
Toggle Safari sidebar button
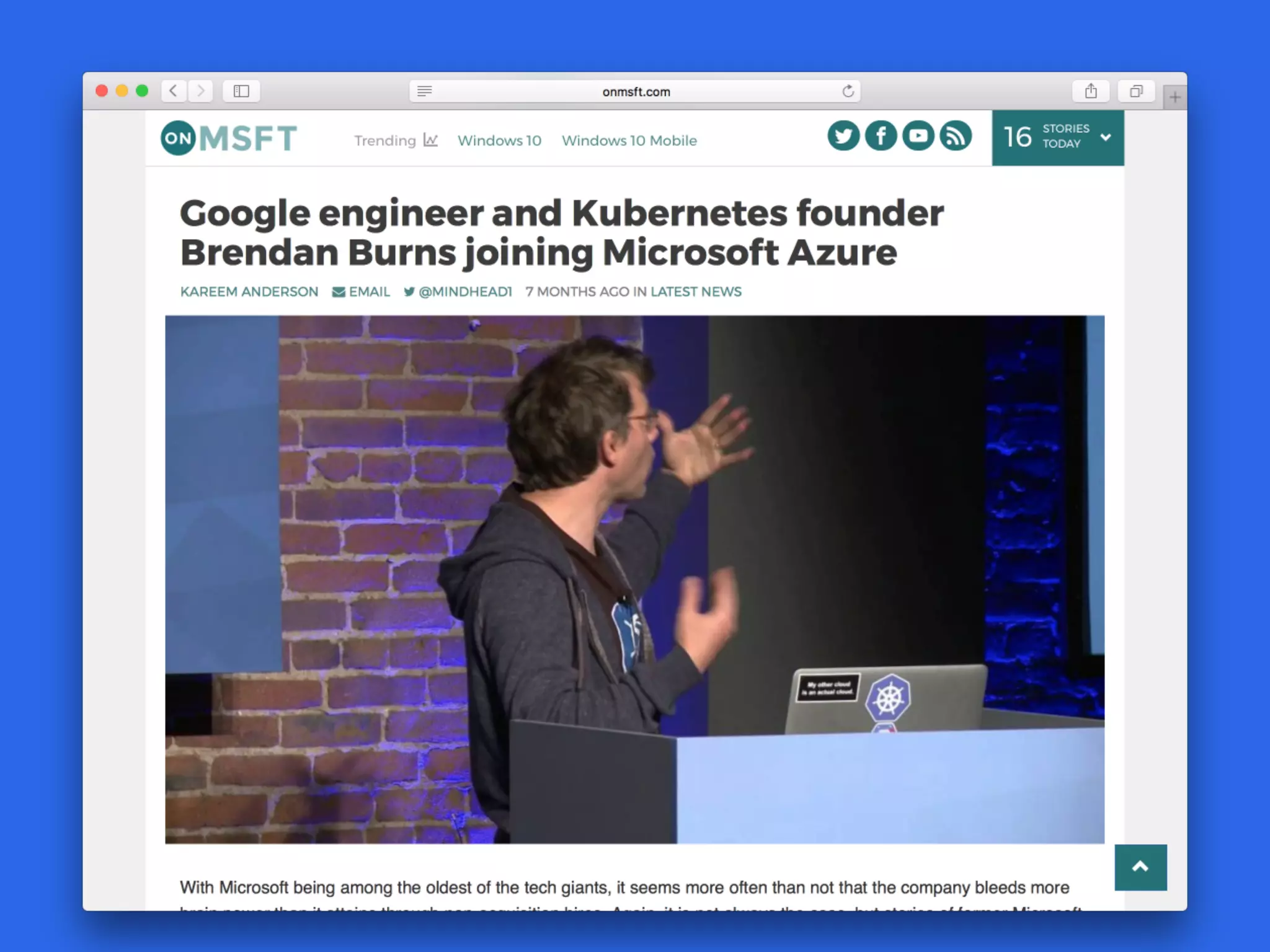click(241, 92)
